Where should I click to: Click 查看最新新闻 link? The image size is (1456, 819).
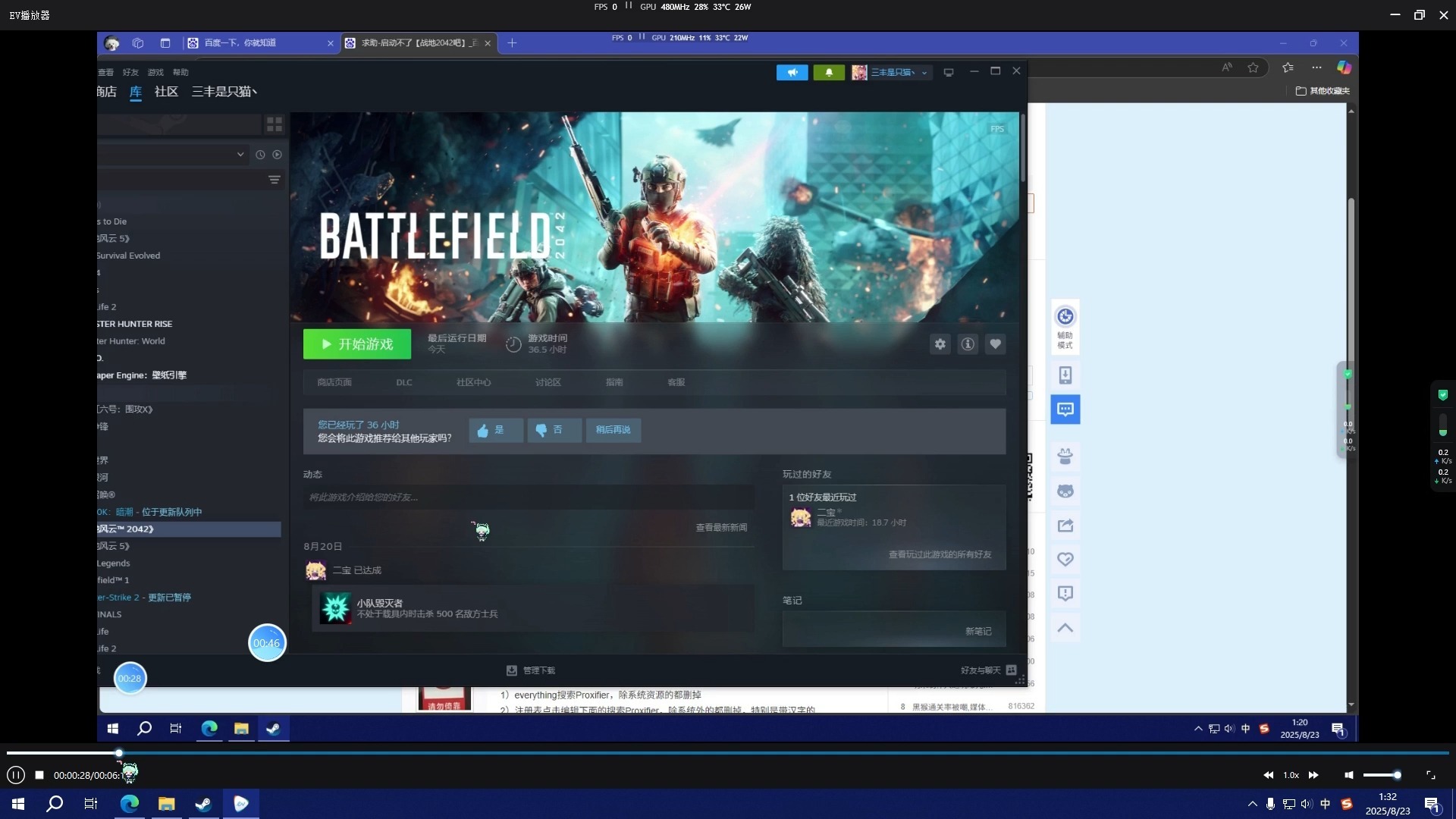721,528
